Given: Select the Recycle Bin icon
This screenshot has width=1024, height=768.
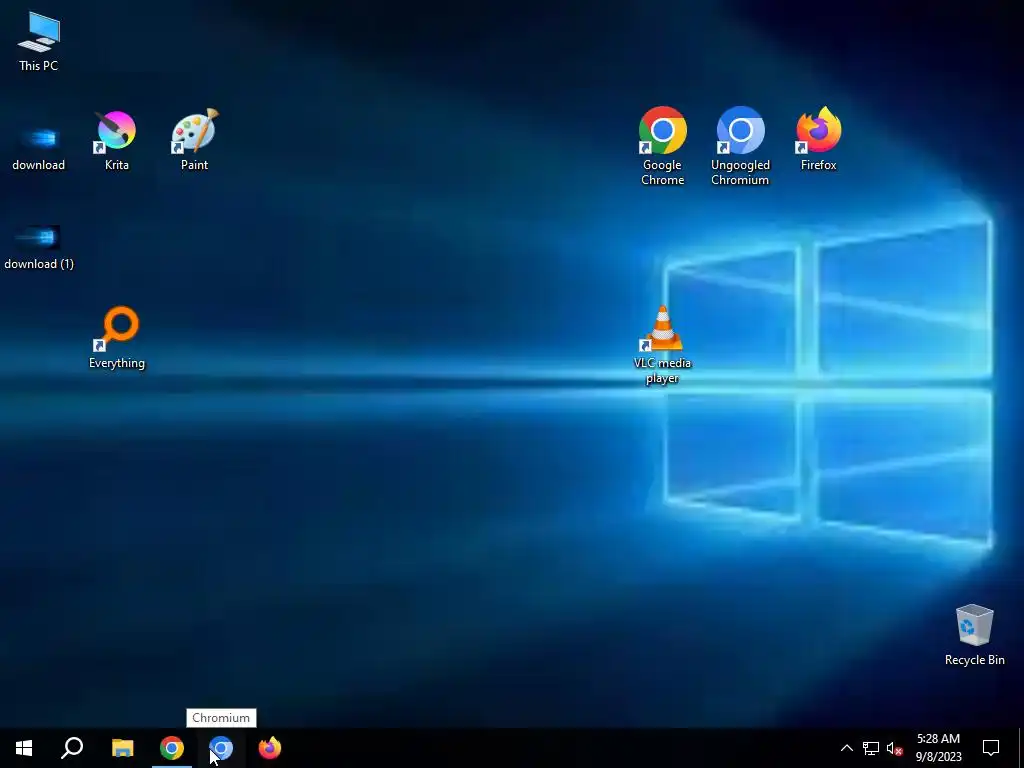Looking at the screenshot, I should coord(974,635).
